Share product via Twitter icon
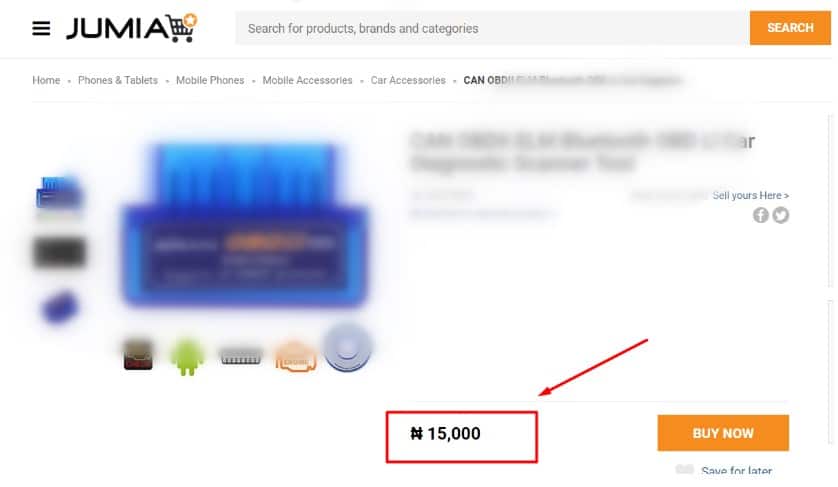The image size is (838, 487). [x=780, y=215]
